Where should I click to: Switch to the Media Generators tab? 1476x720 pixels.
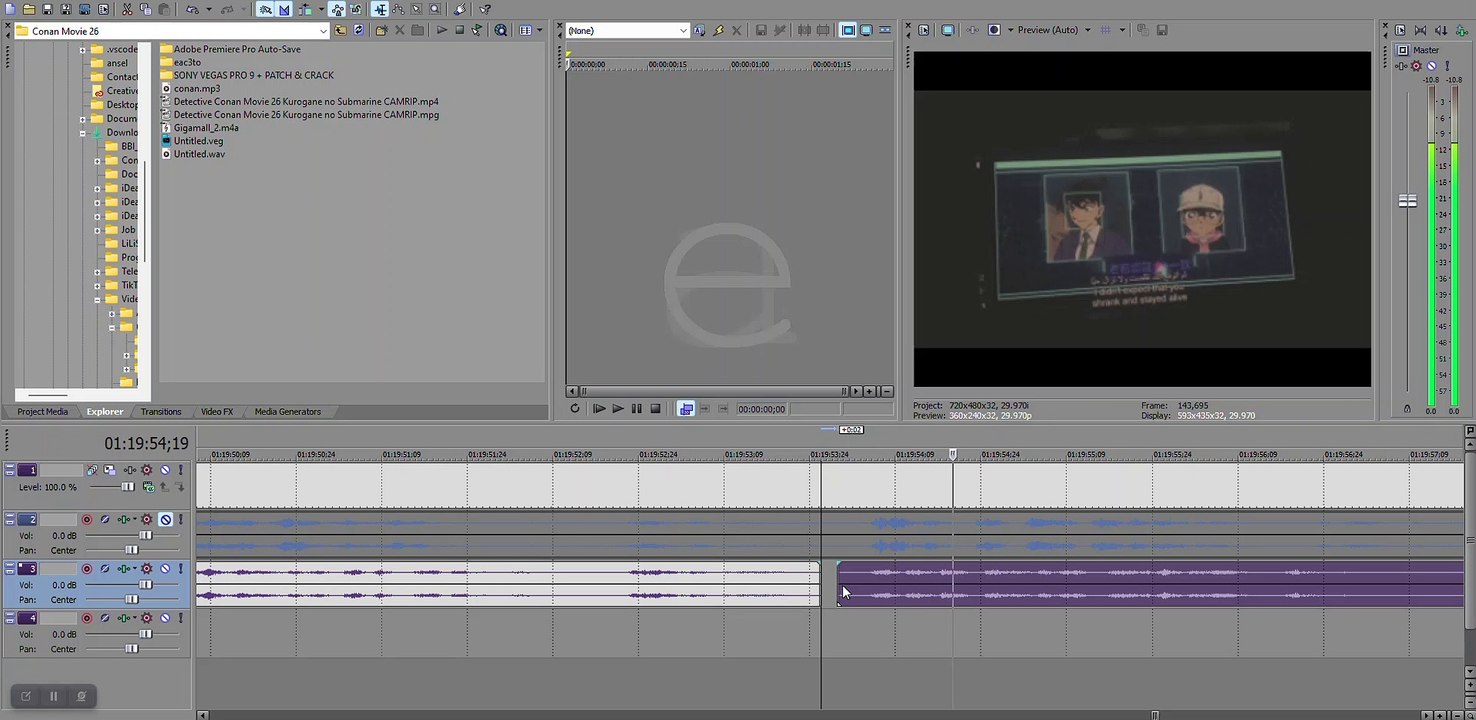tap(288, 412)
